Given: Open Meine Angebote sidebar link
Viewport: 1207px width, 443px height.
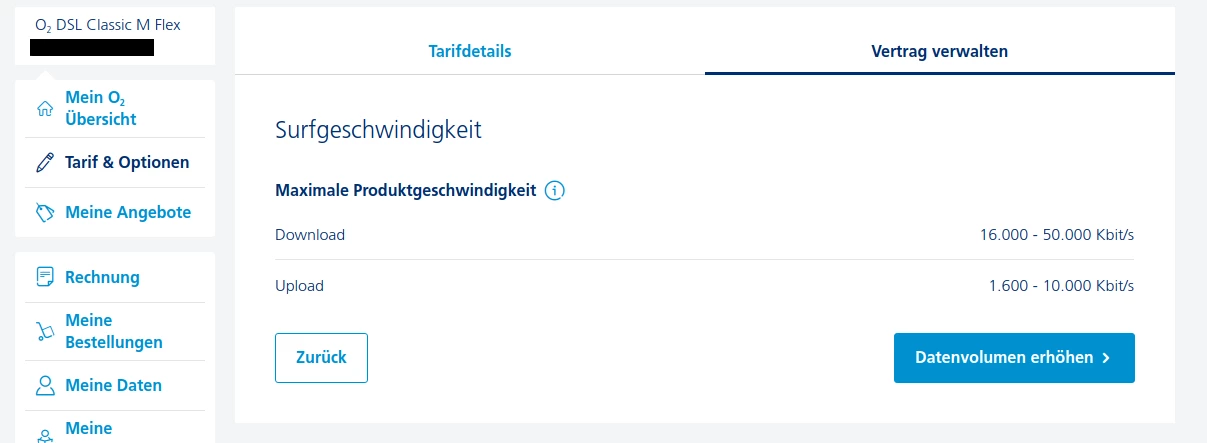Looking at the screenshot, I should coord(128,213).
